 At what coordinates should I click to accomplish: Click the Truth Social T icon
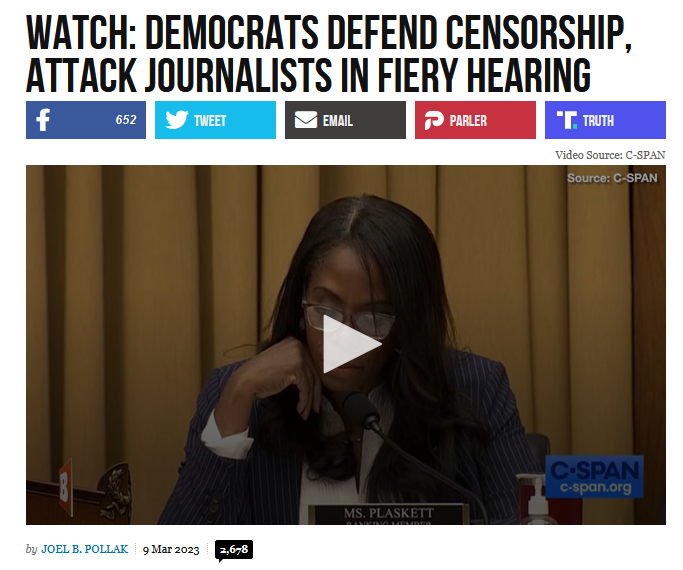tap(567, 120)
